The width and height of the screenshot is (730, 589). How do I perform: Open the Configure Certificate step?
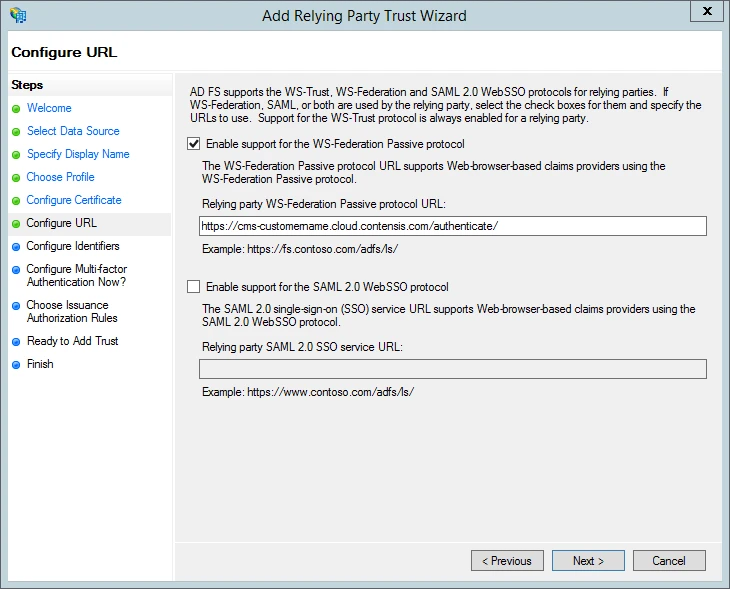74,200
